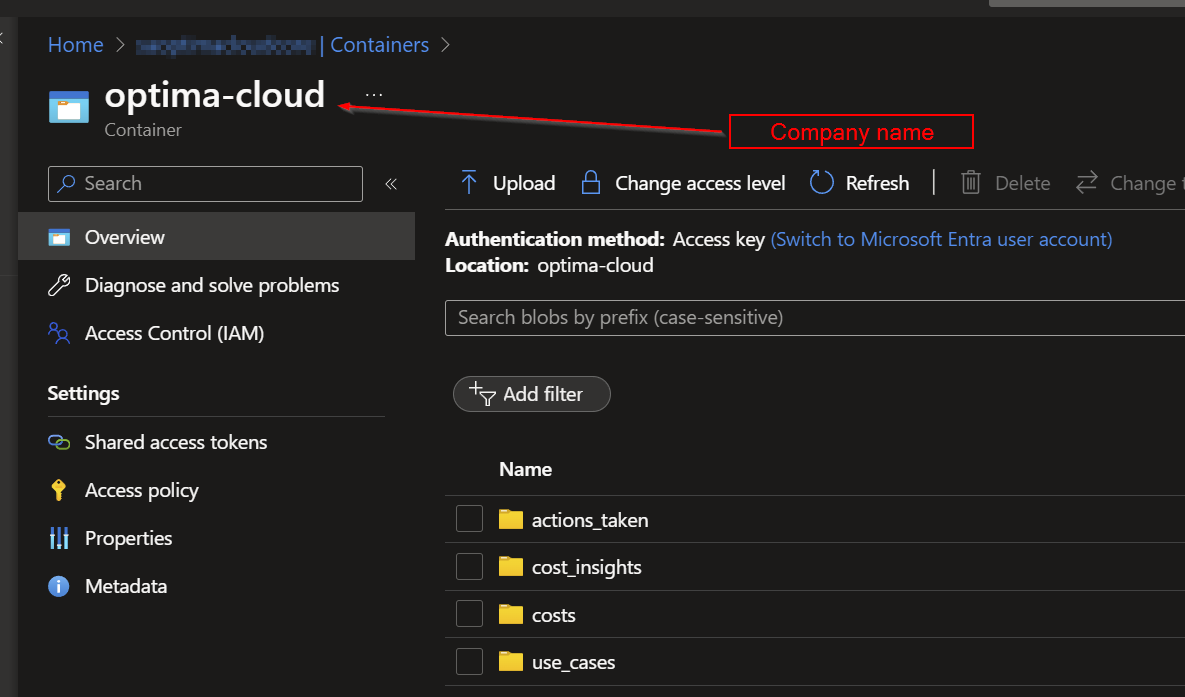Click the costs folder icon
The height and width of the screenshot is (697, 1185).
coord(511,615)
